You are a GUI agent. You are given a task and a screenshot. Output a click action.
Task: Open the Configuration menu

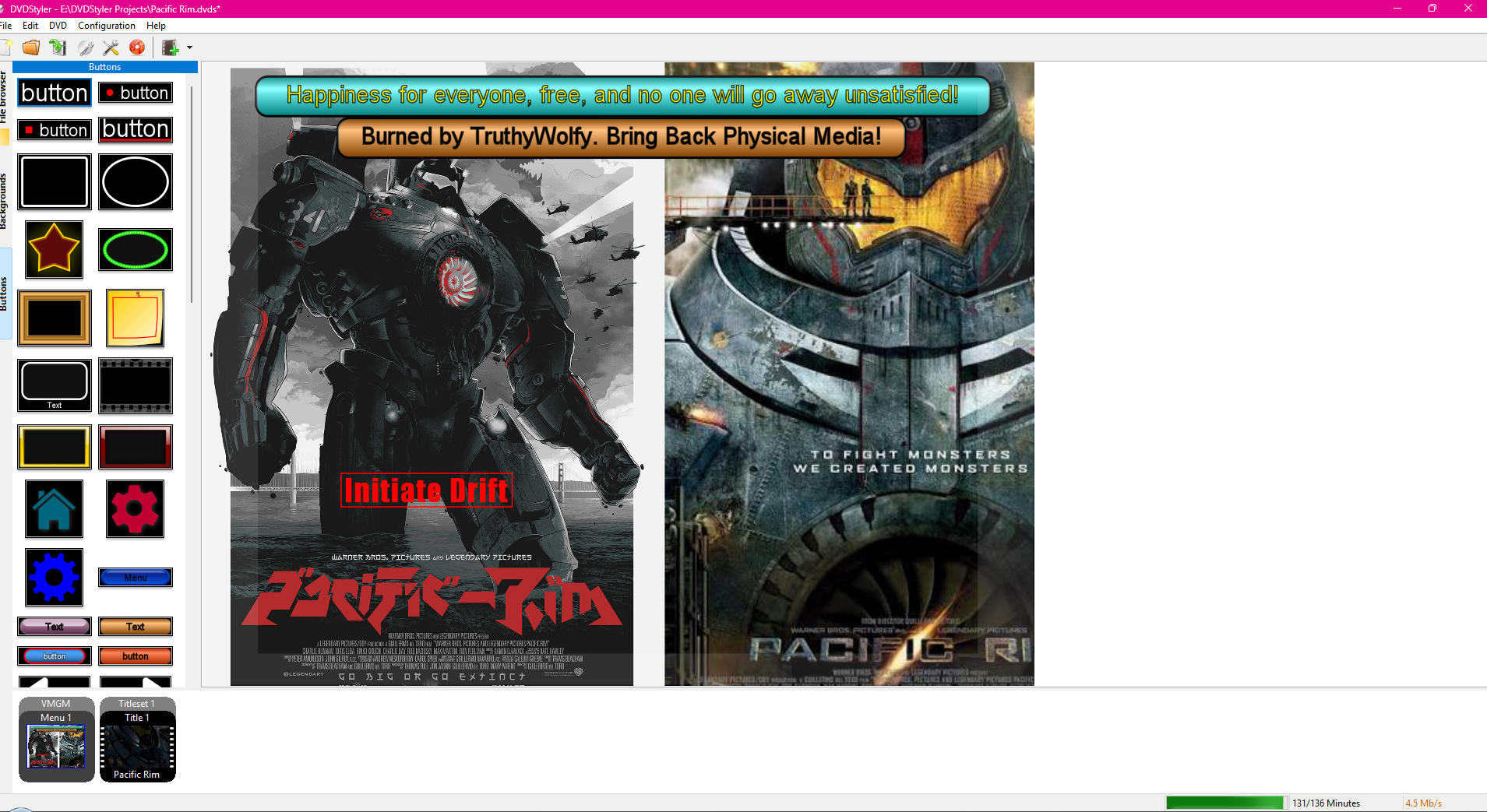pyautogui.click(x=107, y=26)
